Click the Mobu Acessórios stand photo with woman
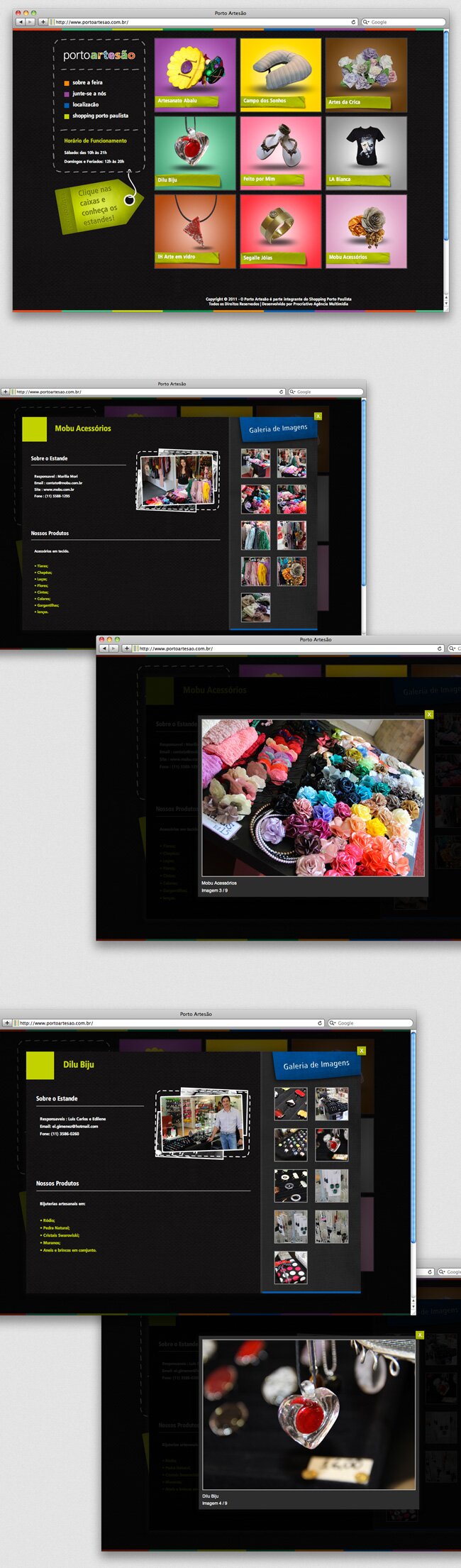 178,480
